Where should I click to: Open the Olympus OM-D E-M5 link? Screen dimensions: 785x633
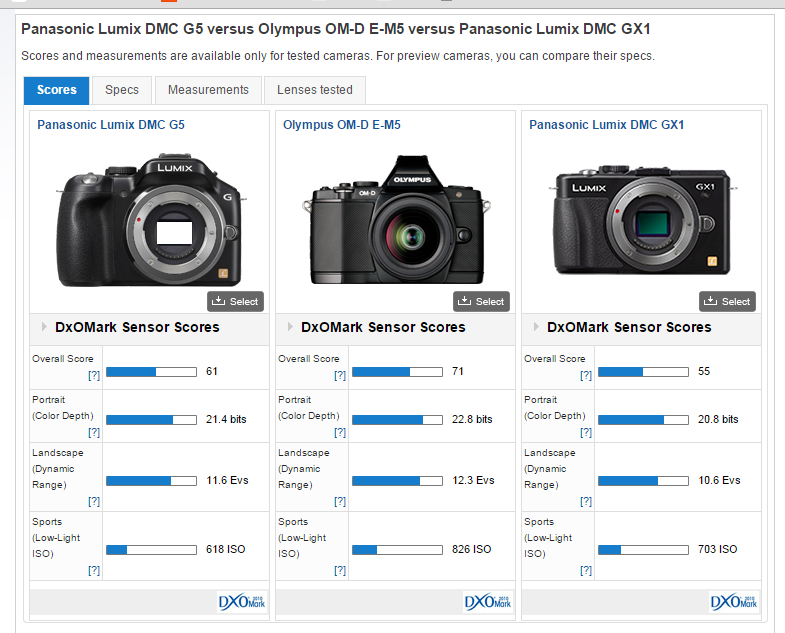click(x=341, y=125)
